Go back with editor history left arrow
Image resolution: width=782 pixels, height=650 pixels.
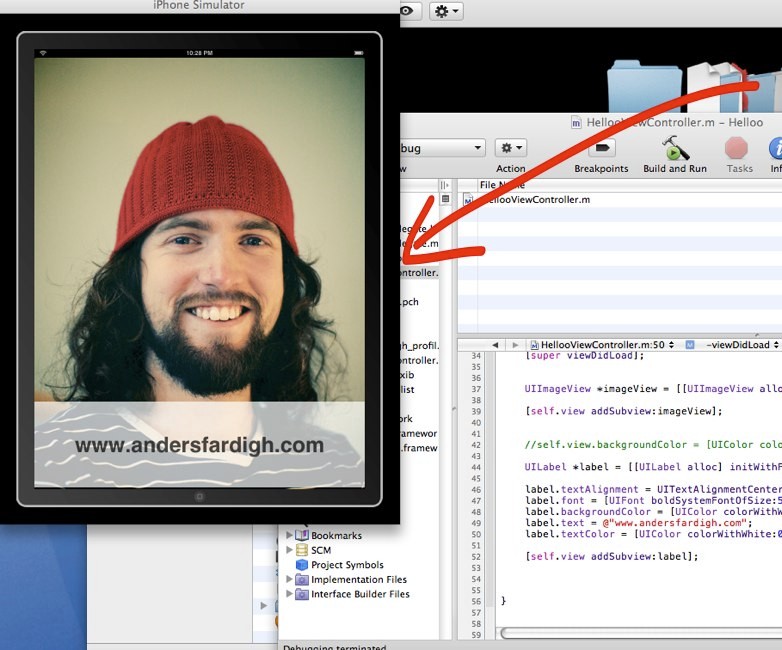click(495, 345)
